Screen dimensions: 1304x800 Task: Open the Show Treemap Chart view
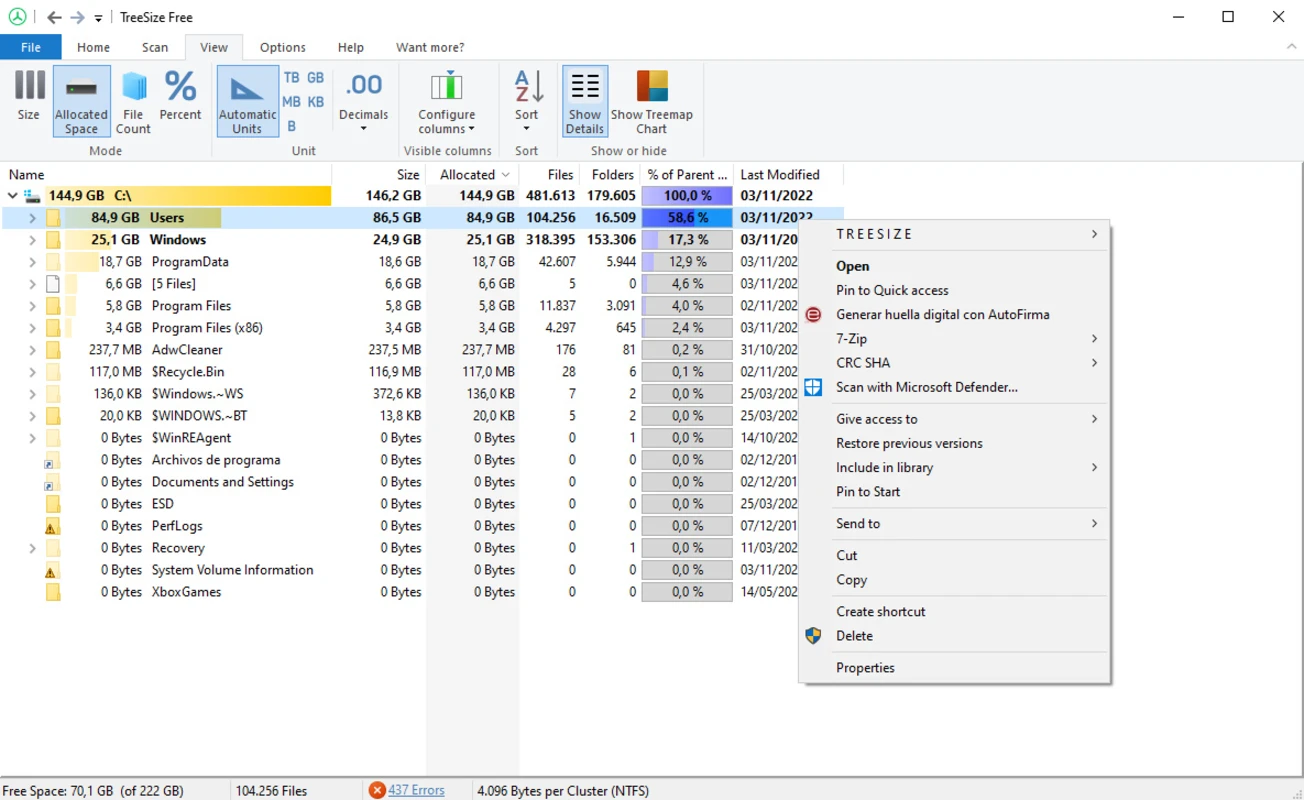(x=652, y=98)
